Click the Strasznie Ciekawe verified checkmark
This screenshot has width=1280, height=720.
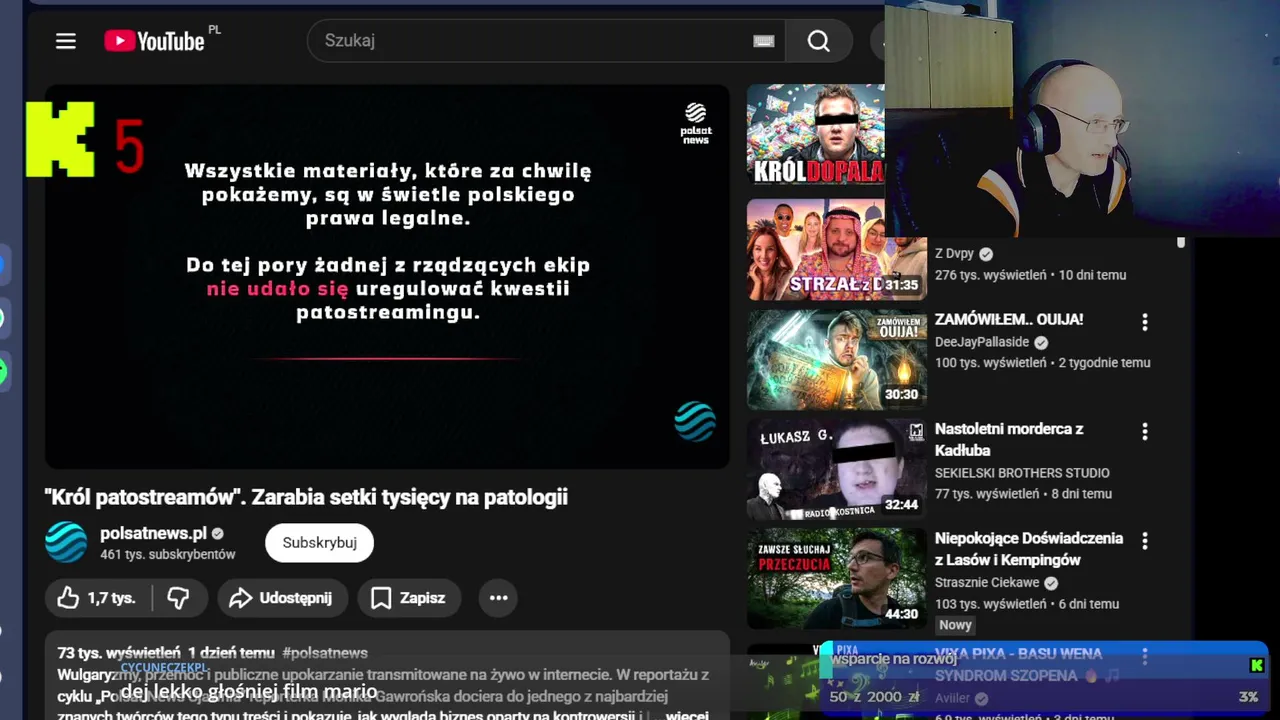click(x=1051, y=583)
